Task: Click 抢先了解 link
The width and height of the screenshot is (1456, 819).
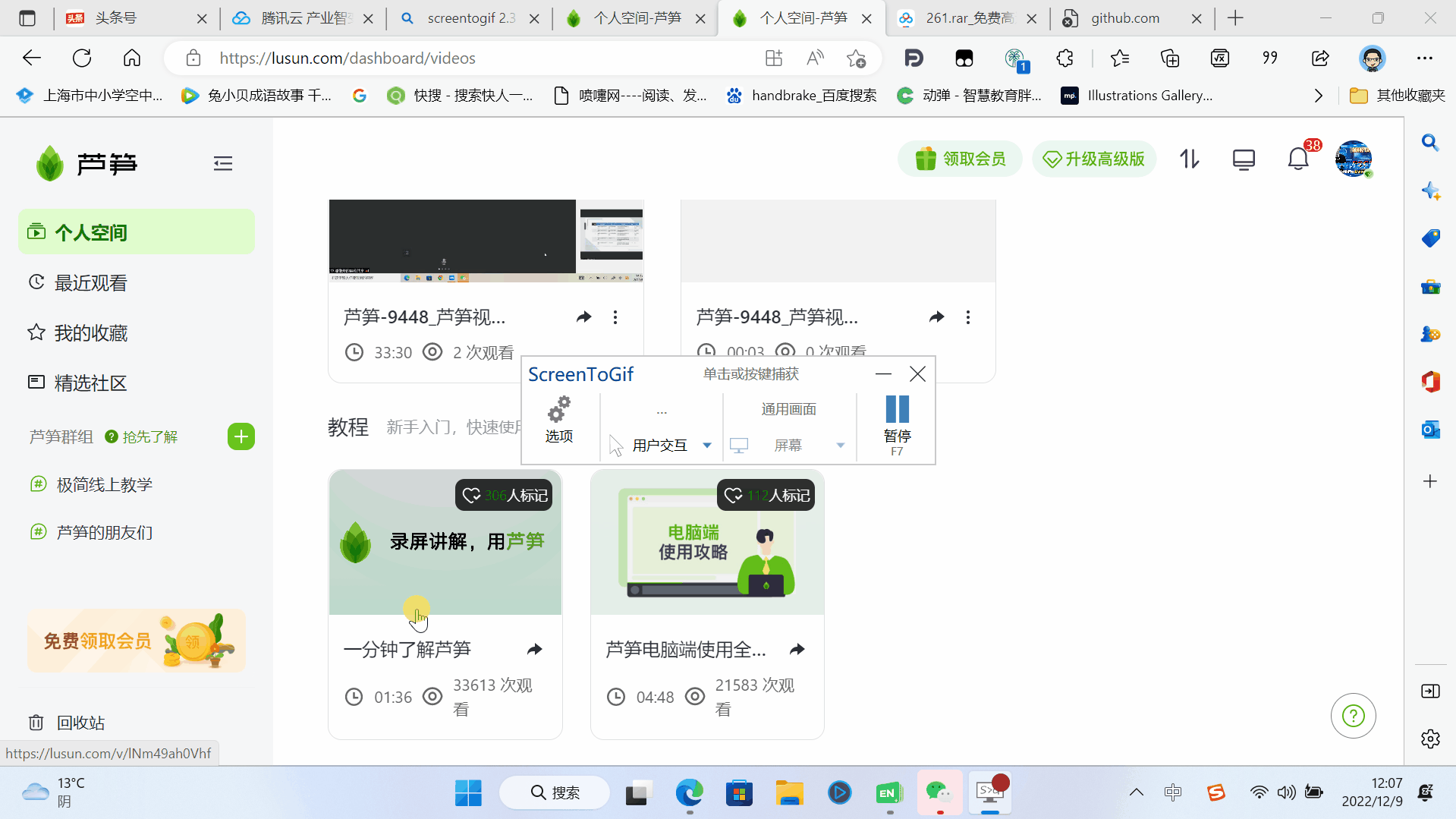Action: coord(141,436)
